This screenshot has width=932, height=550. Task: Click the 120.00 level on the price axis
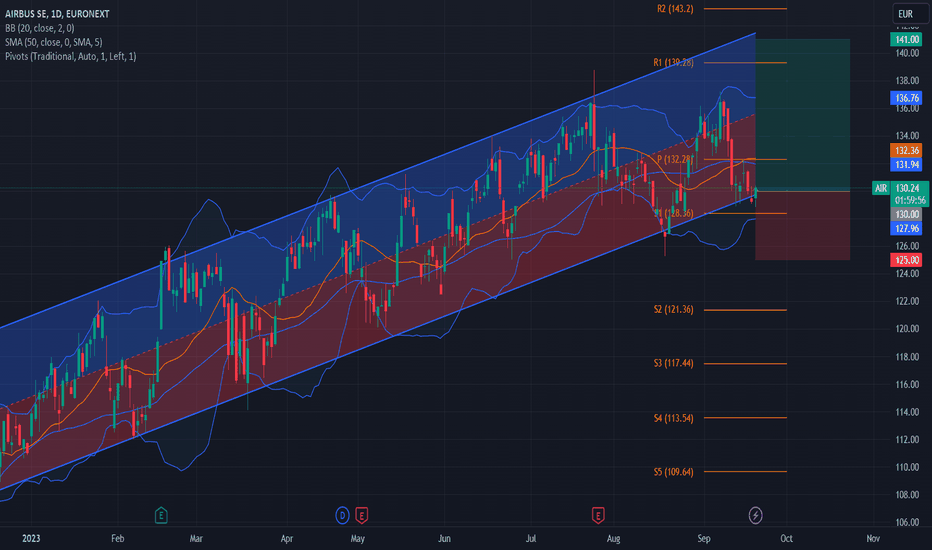coord(908,328)
